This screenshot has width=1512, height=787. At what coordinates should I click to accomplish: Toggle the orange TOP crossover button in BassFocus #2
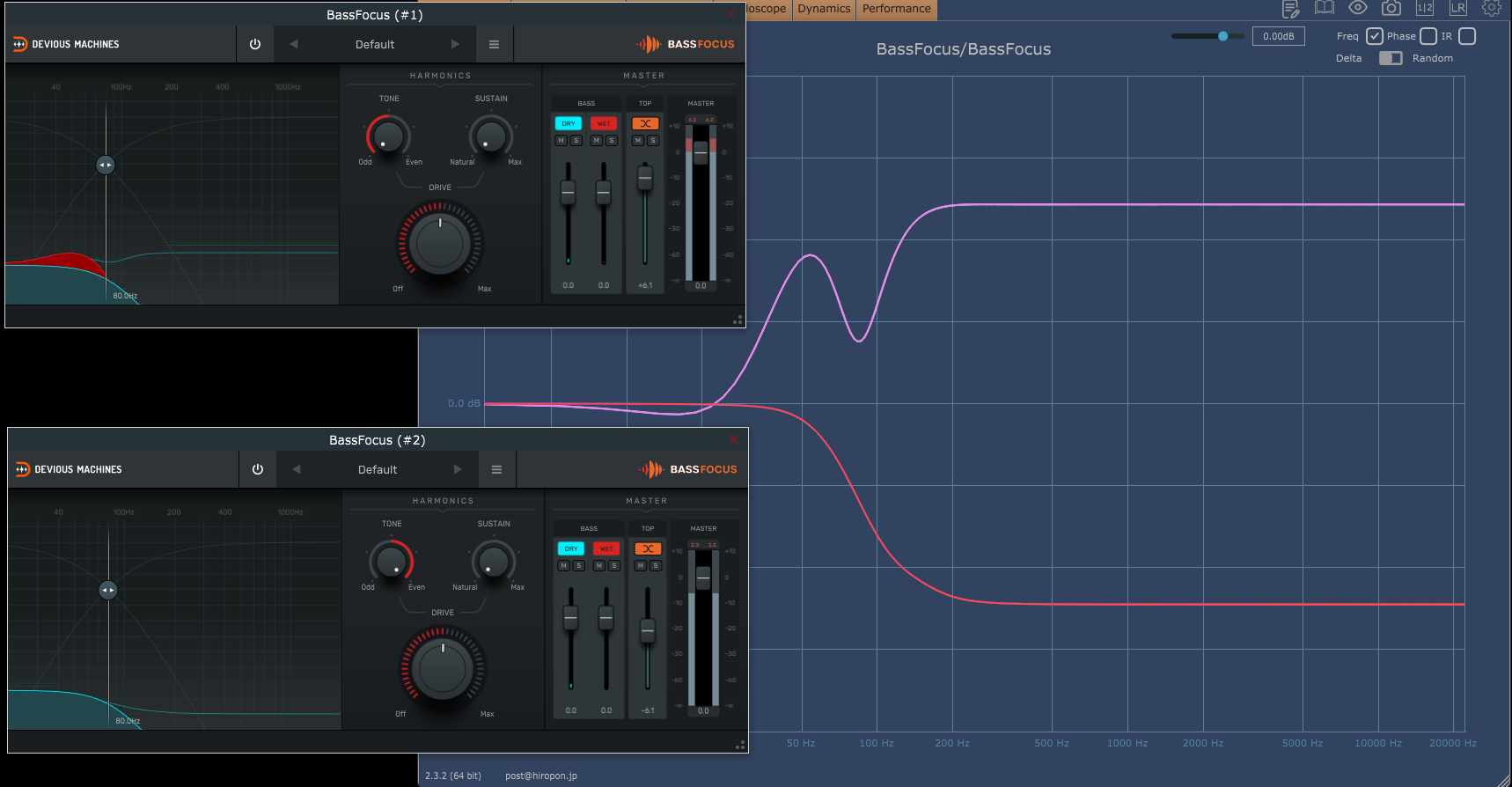(648, 548)
